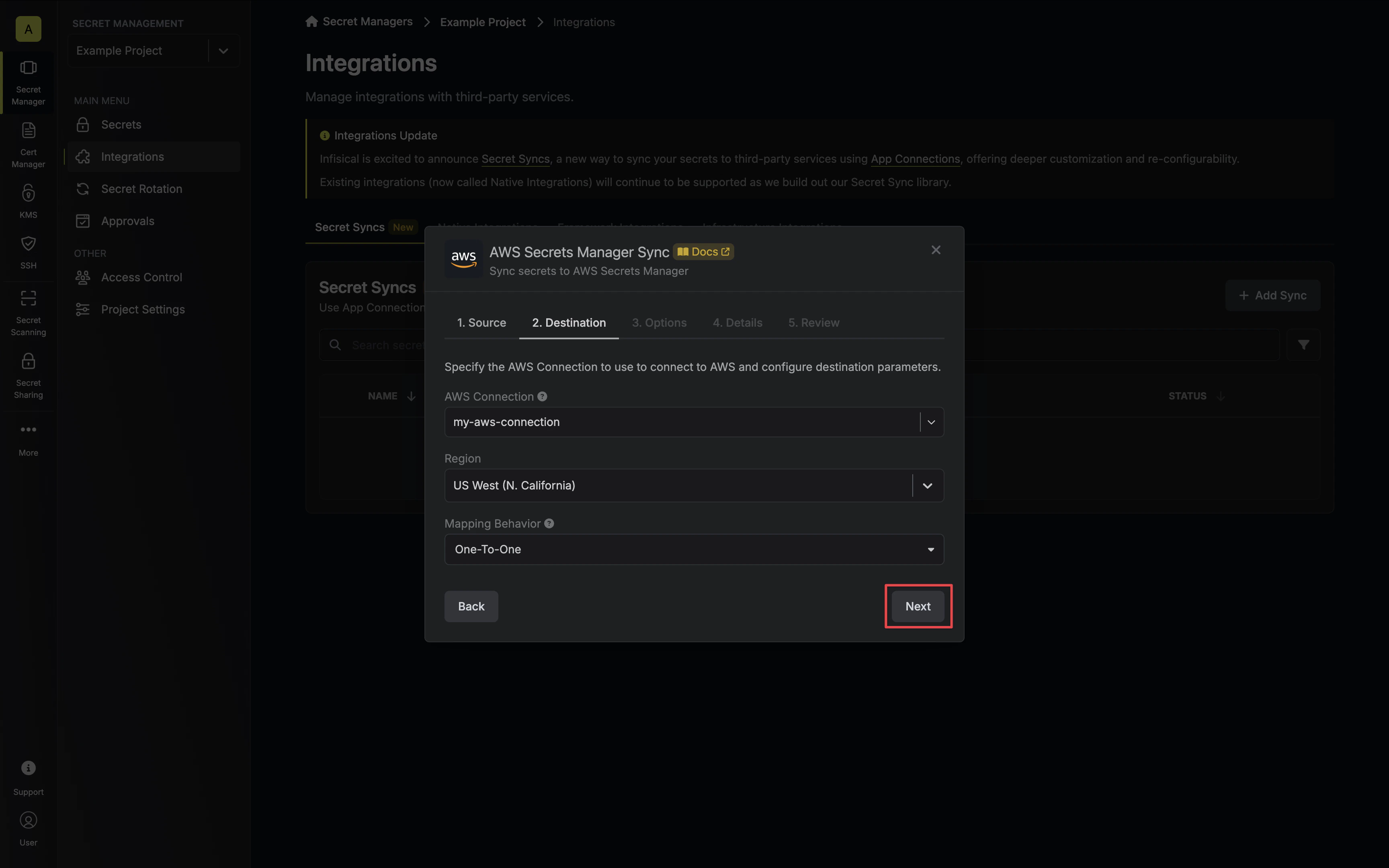Expand the Example Project selector
The image size is (1389, 868).
(154, 51)
